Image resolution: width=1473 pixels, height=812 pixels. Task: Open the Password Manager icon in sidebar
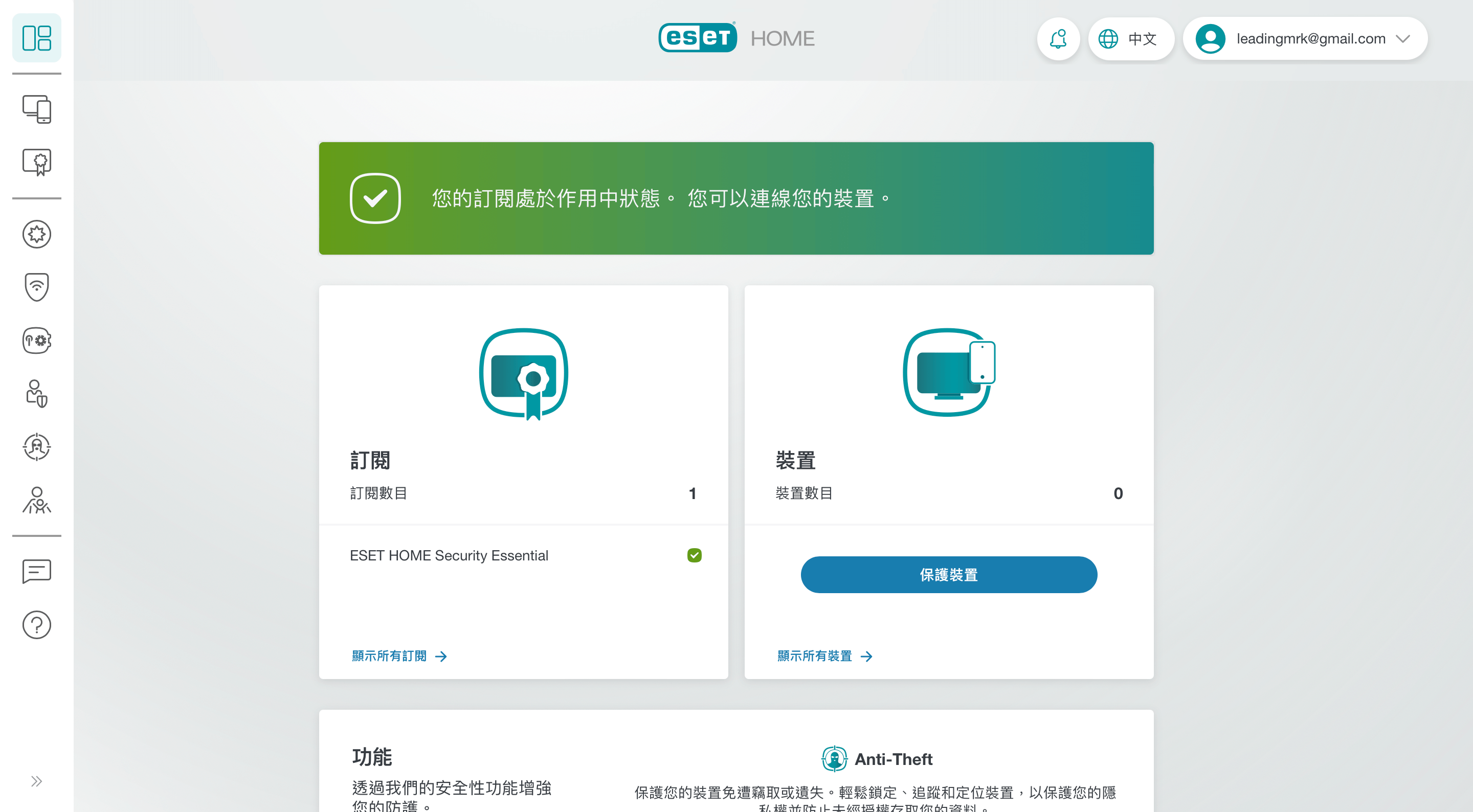[x=37, y=340]
